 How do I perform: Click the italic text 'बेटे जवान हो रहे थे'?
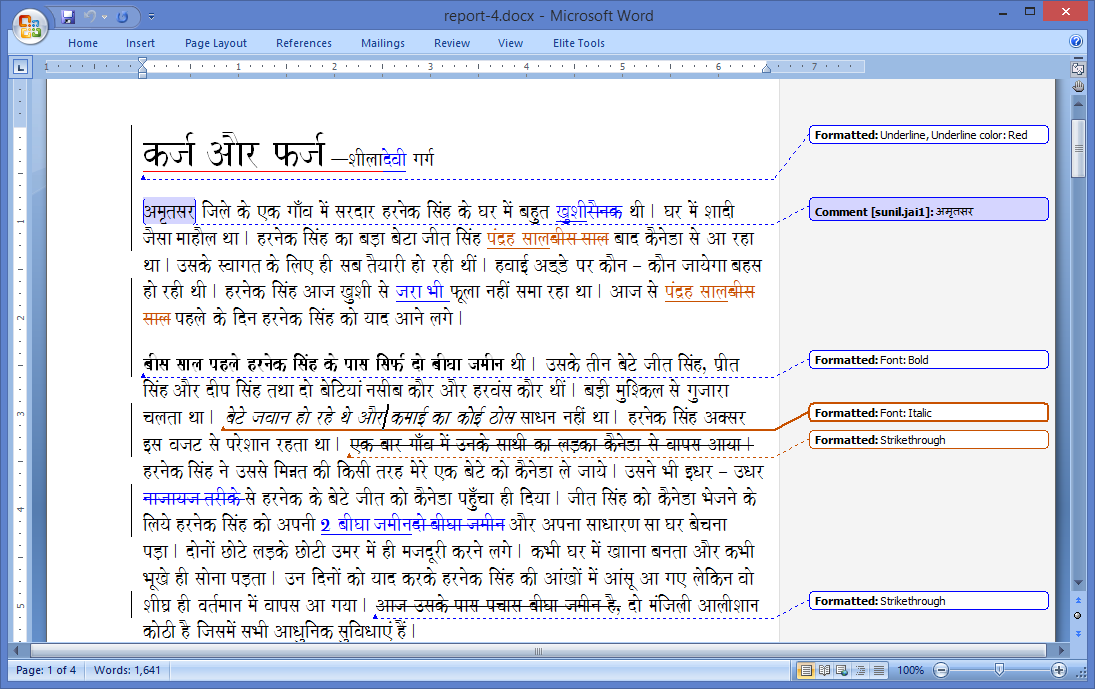point(291,417)
